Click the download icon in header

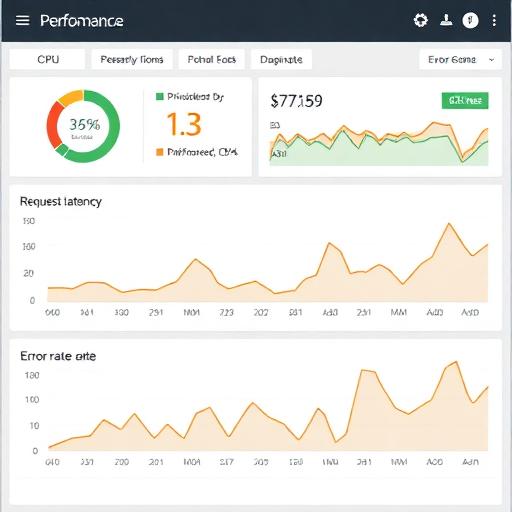(446, 20)
